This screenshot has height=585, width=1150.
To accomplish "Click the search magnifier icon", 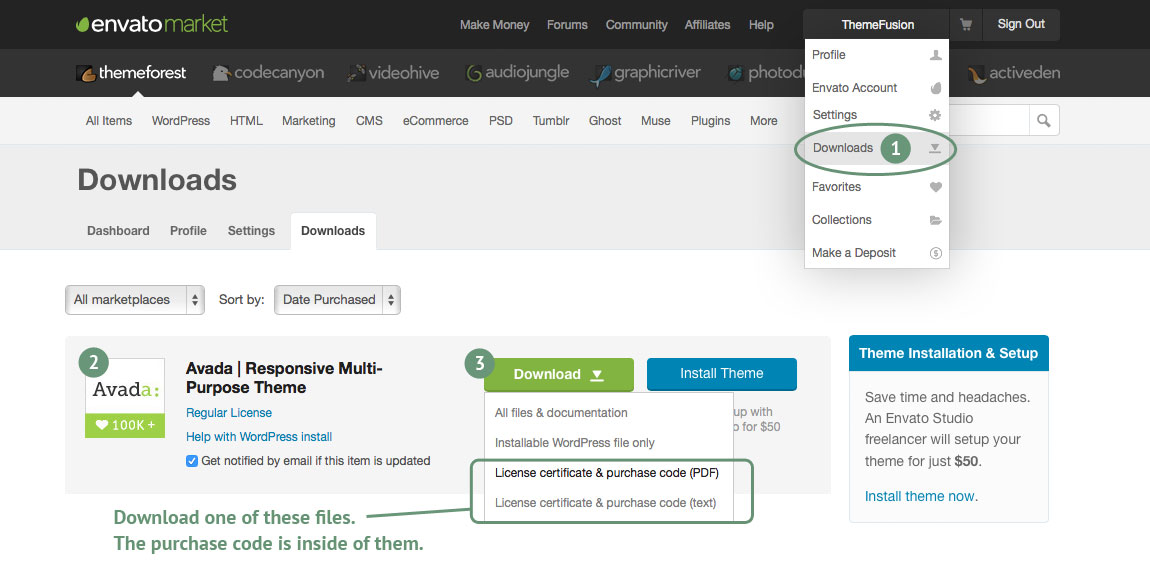I will click(1044, 120).
